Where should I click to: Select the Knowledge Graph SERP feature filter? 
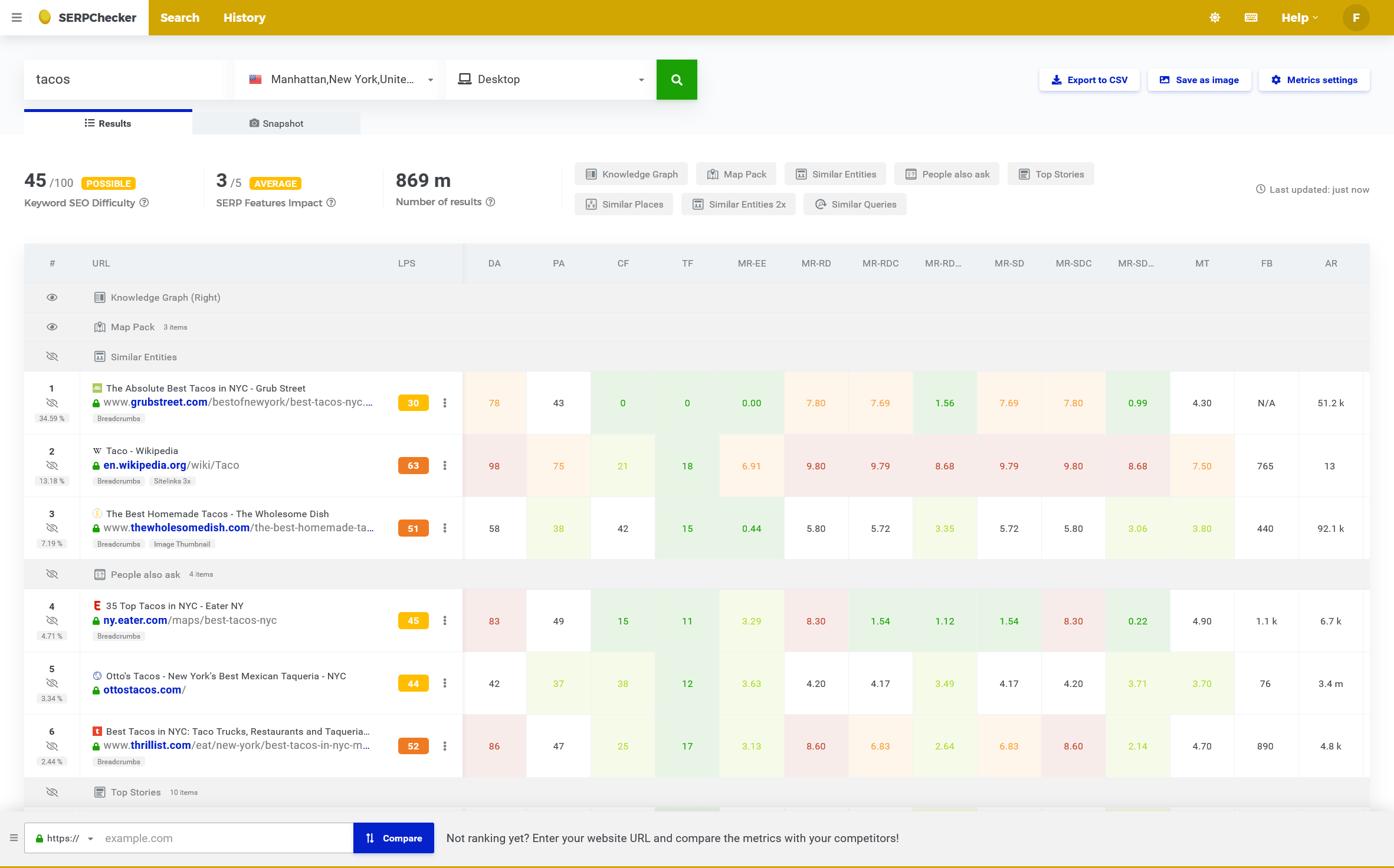631,173
